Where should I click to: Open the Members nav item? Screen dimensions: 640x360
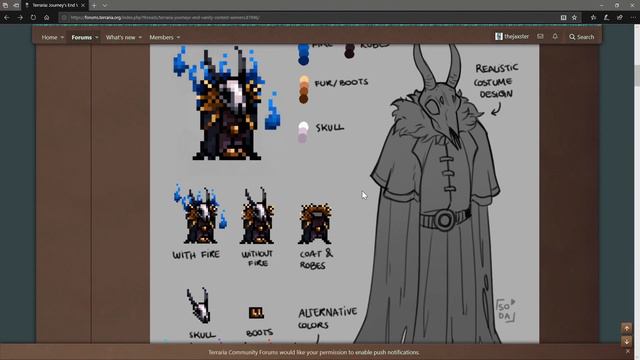(161, 37)
